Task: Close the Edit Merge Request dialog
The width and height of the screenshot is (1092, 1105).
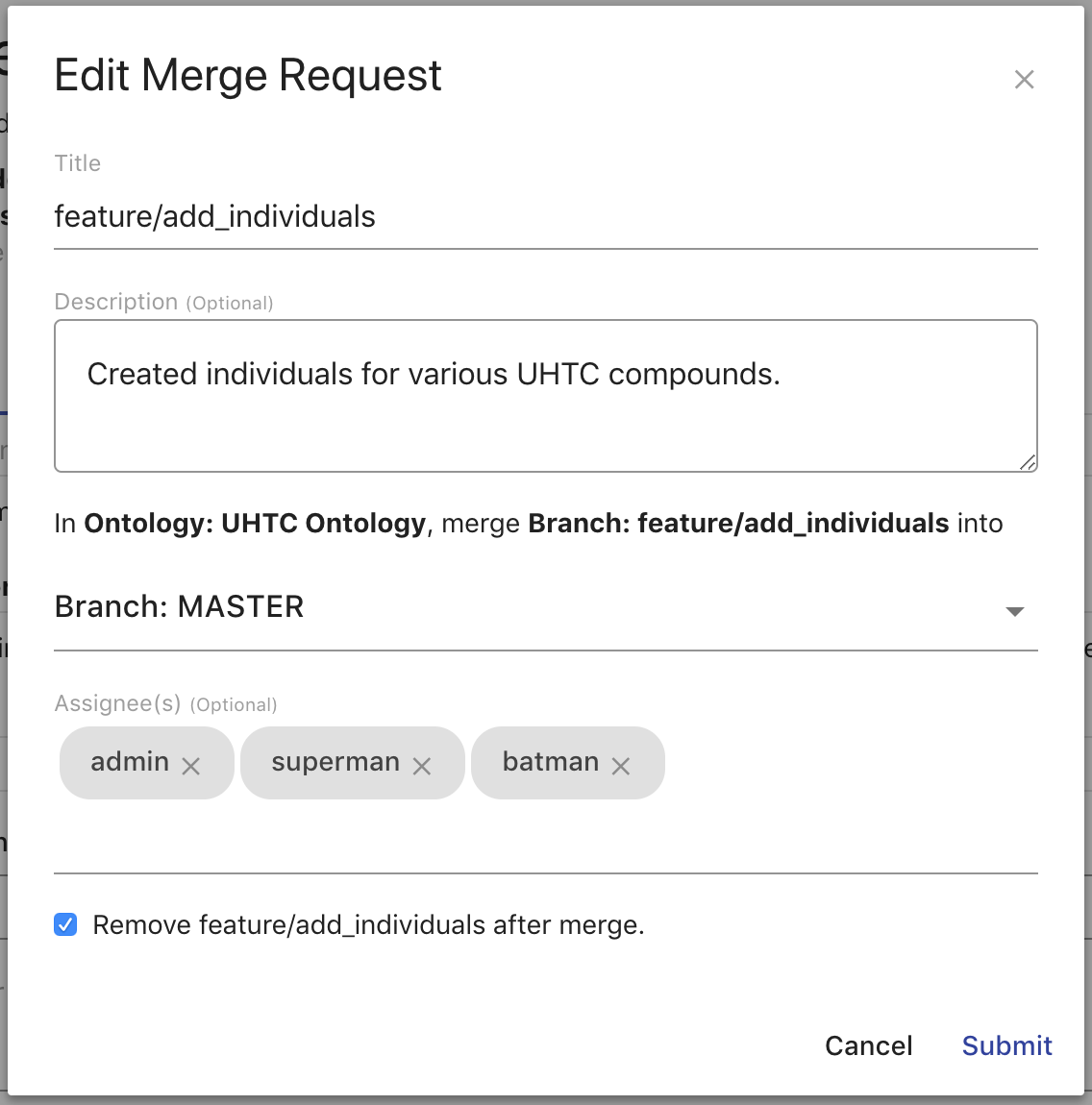Action: (x=1024, y=80)
